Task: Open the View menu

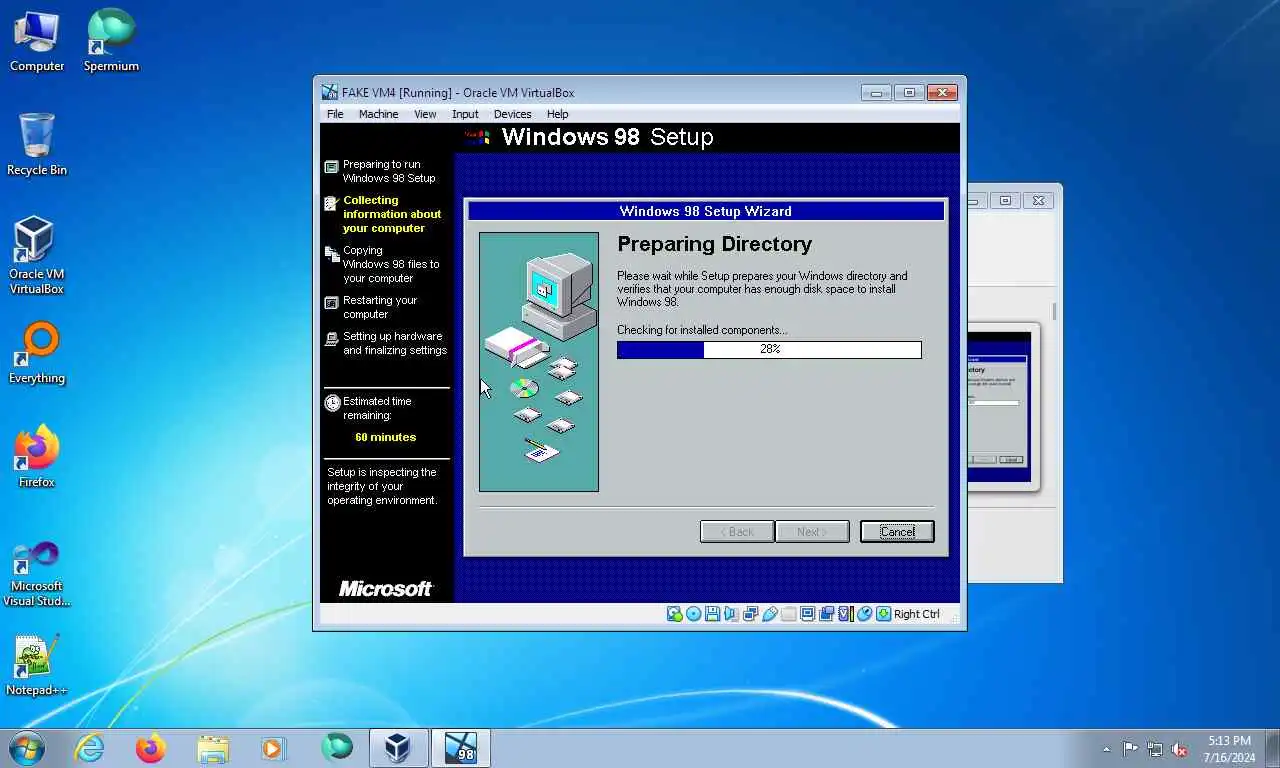Action: [425, 114]
